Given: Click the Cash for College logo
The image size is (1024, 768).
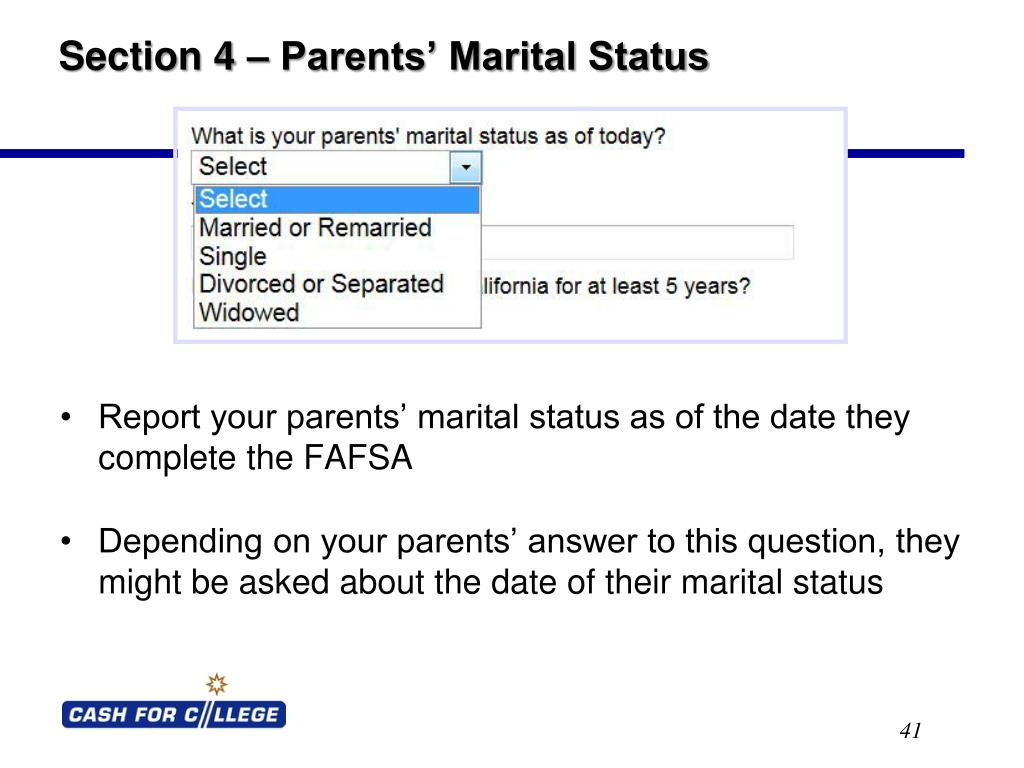Looking at the screenshot, I should [174, 714].
